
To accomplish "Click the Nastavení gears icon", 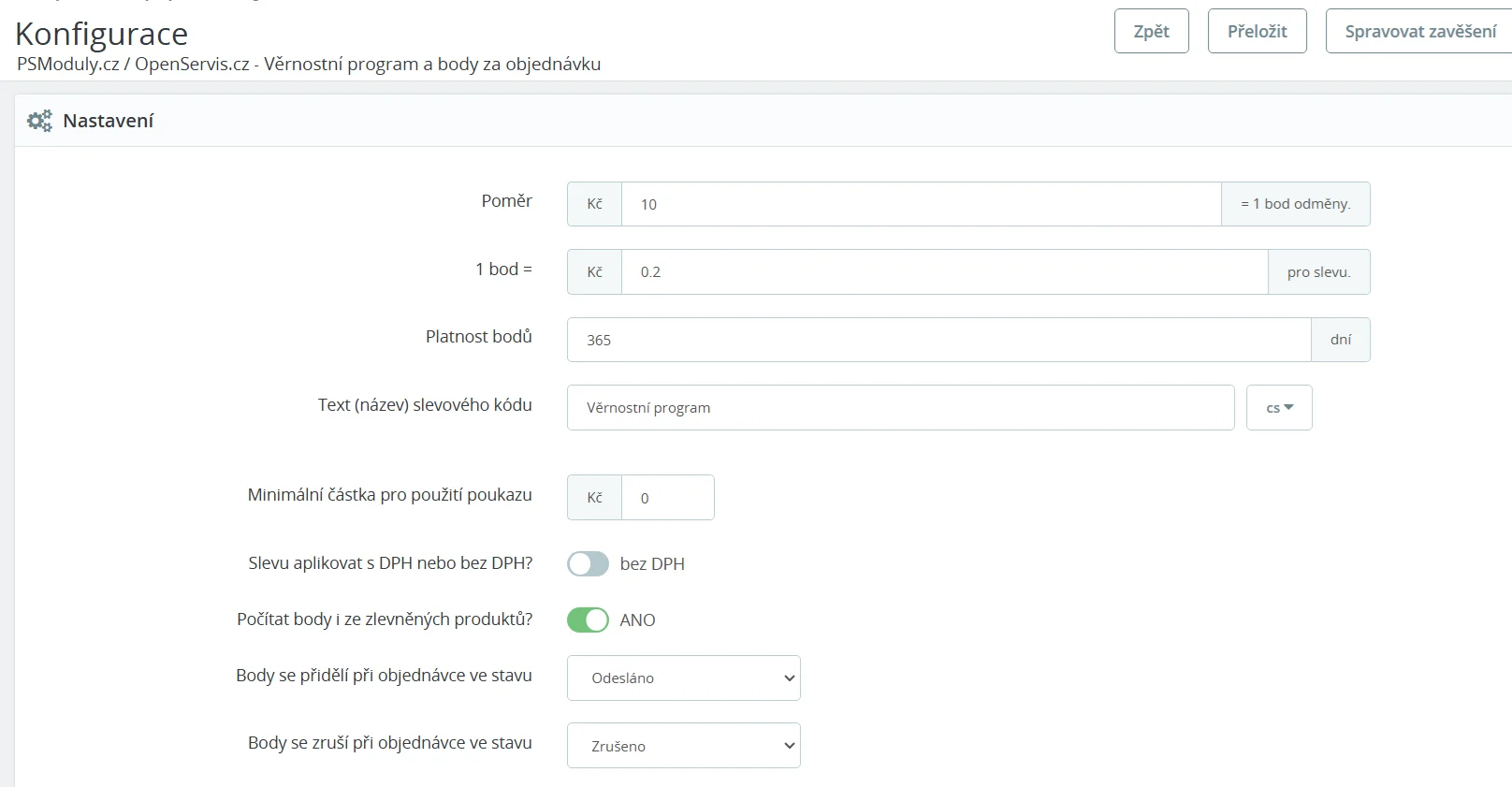I will click(39, 121).
